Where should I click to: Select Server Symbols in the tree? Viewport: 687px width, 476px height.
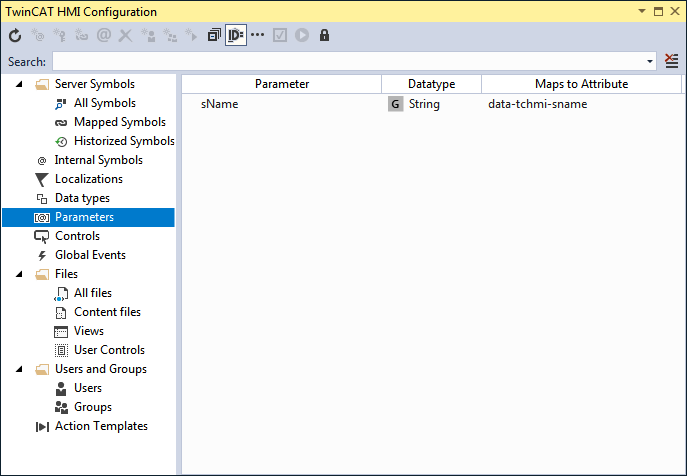coord(95,84)
